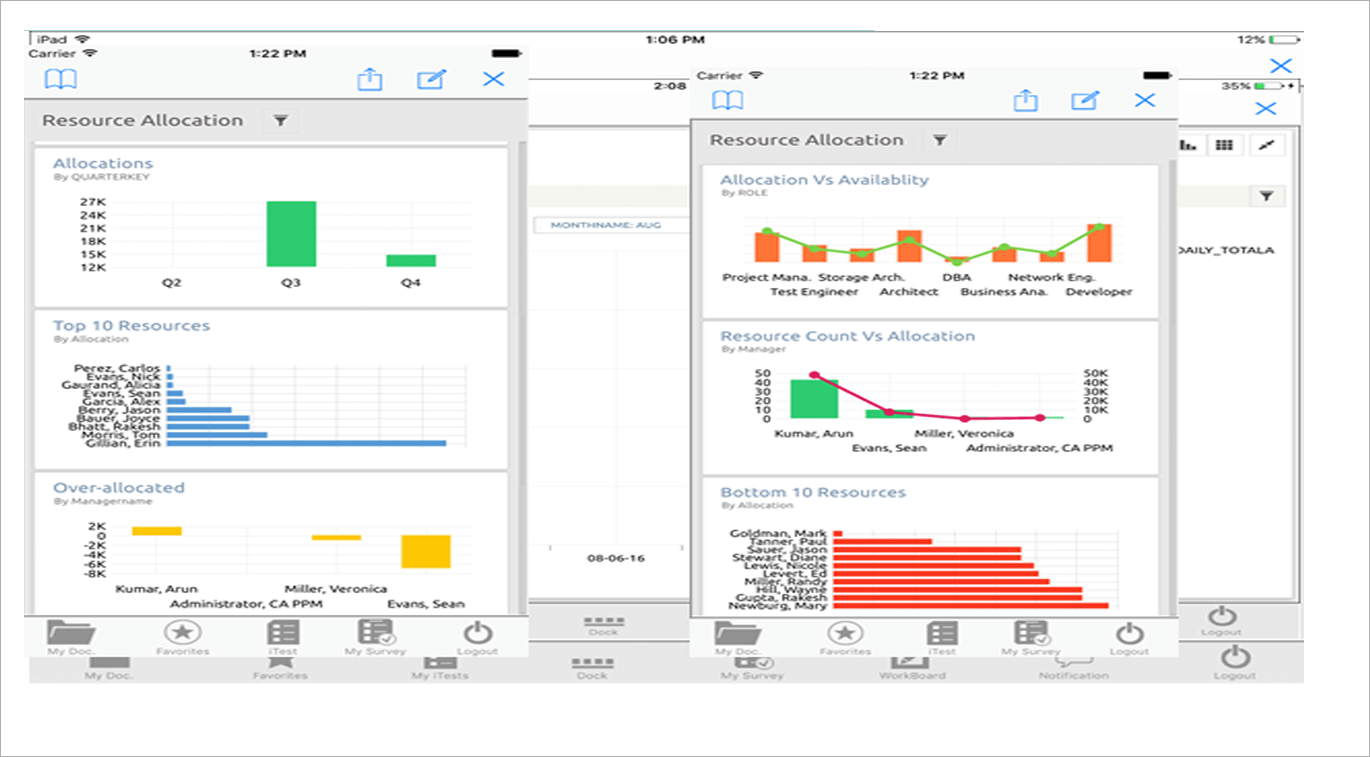Toggle the filter icon above DAILY_TOTALA

point(1266,196)
